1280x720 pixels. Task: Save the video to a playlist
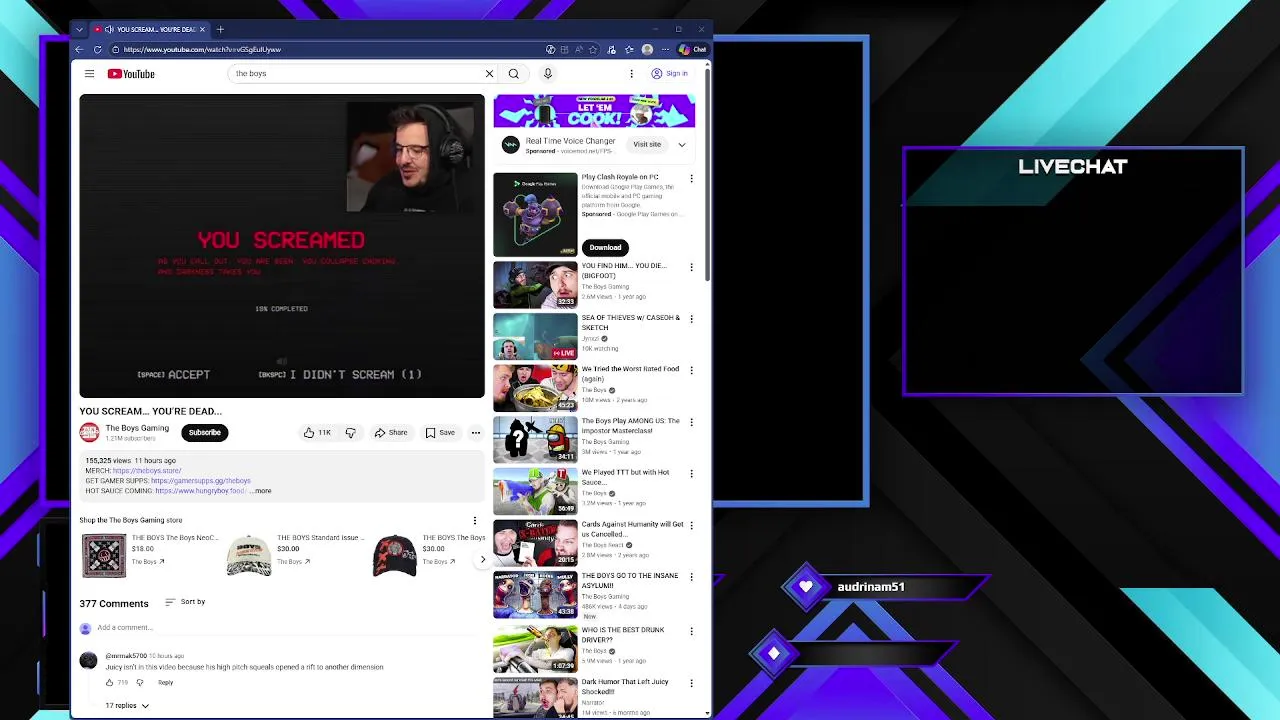coord(440,432)
